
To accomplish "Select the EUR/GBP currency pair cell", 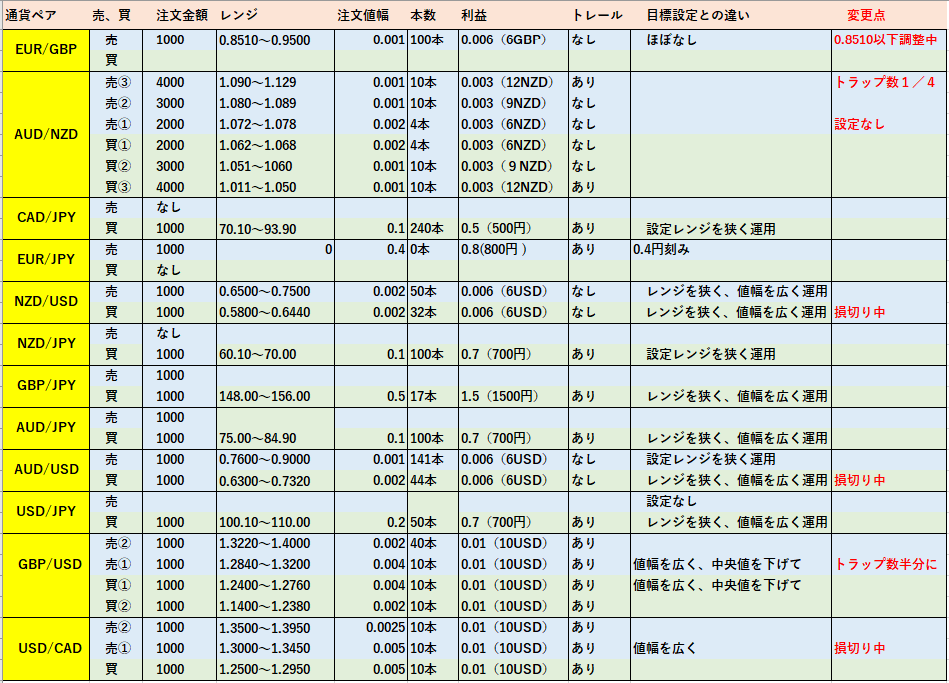I will (x=46, y=50).
